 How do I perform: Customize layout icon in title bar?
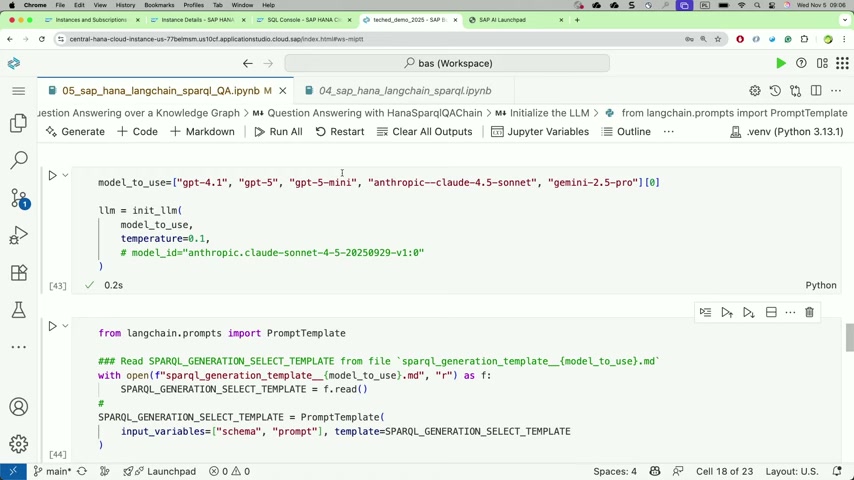(x=822, y=63)
